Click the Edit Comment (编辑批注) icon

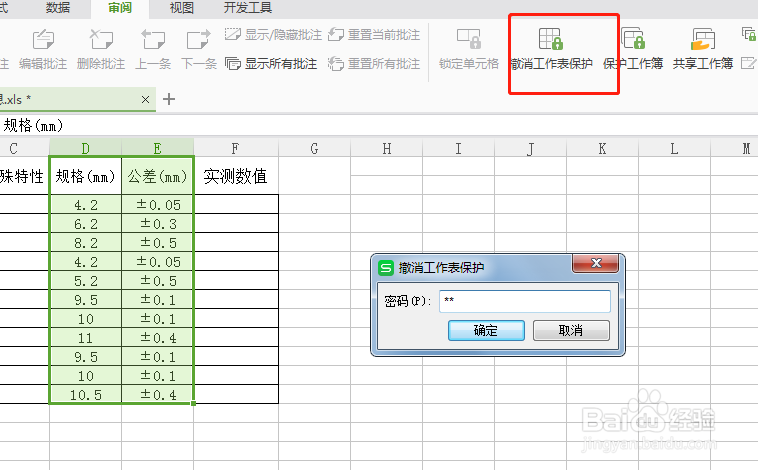43,40
